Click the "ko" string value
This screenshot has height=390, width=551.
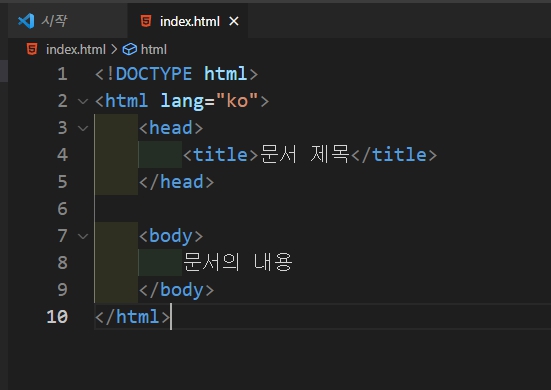[237, 101]
